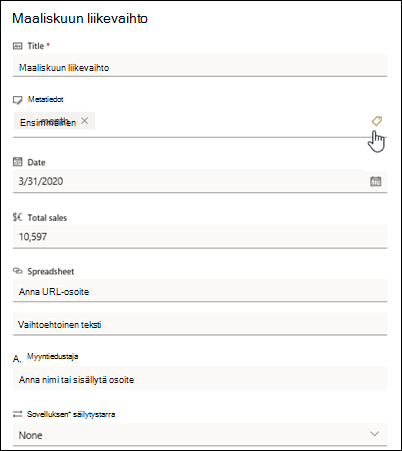This screenshot has width=402, height=451.
Task: Click the Total sales currency icon
Action: (x=18, y=217)
